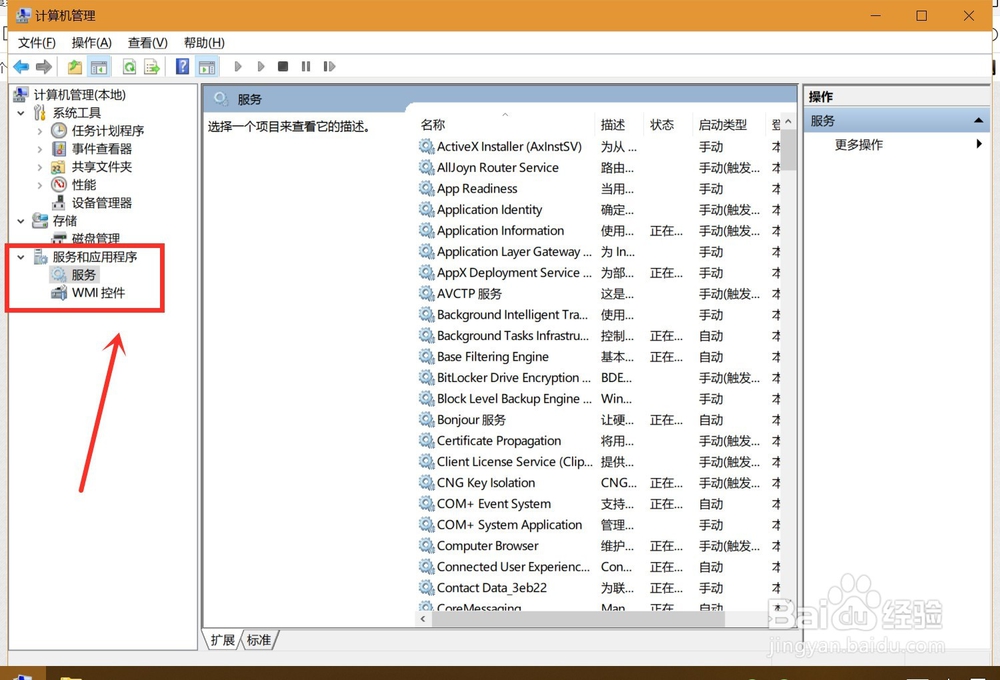Click the pause service icon

point(306,66)
